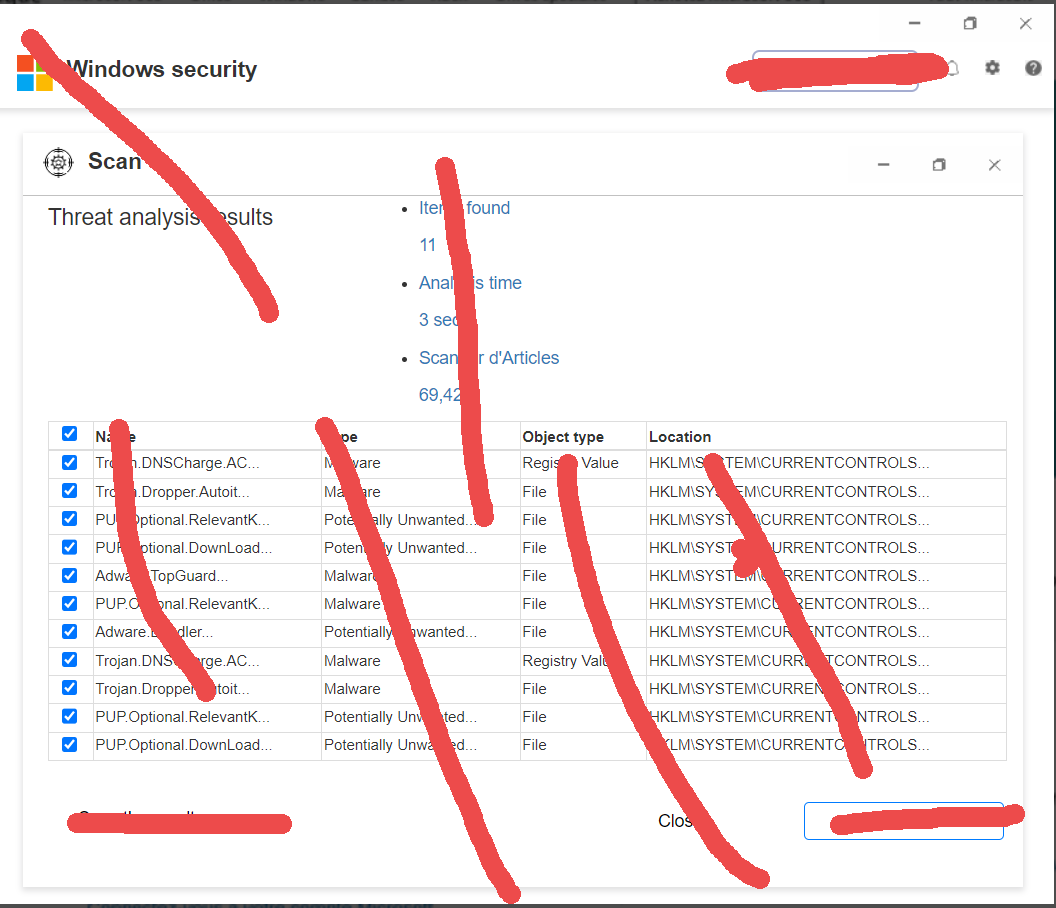Sort by the Type column header
This screenshot has height=908, width=1056.
[341, 436]
